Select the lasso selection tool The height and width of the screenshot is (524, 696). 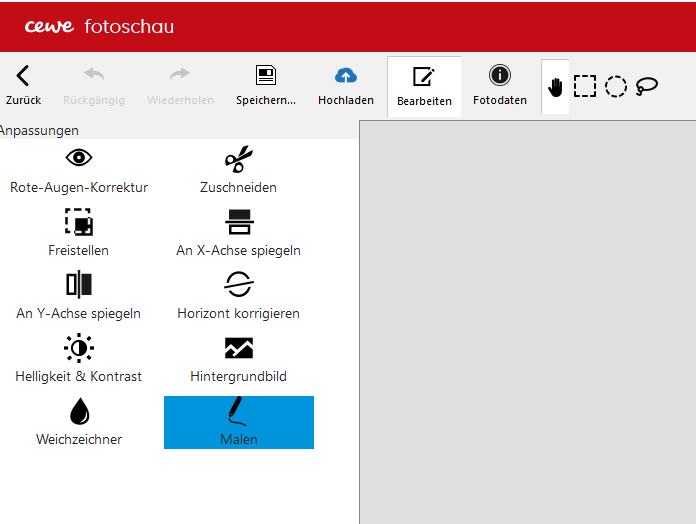pyautogui.click(x=647, y=86)
